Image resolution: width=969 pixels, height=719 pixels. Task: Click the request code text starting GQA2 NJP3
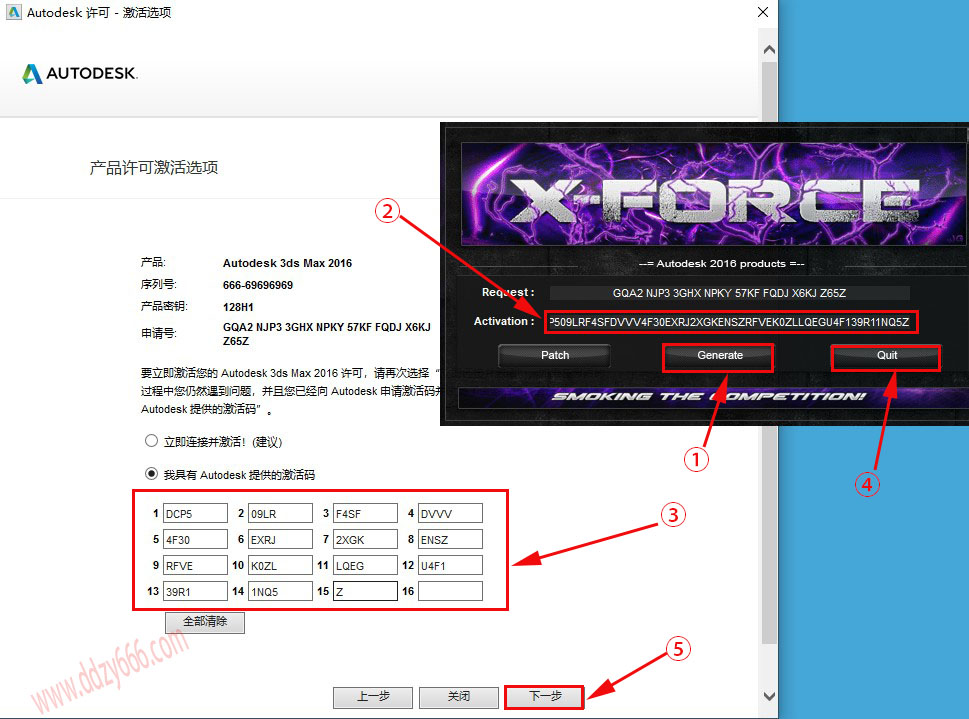326,334
